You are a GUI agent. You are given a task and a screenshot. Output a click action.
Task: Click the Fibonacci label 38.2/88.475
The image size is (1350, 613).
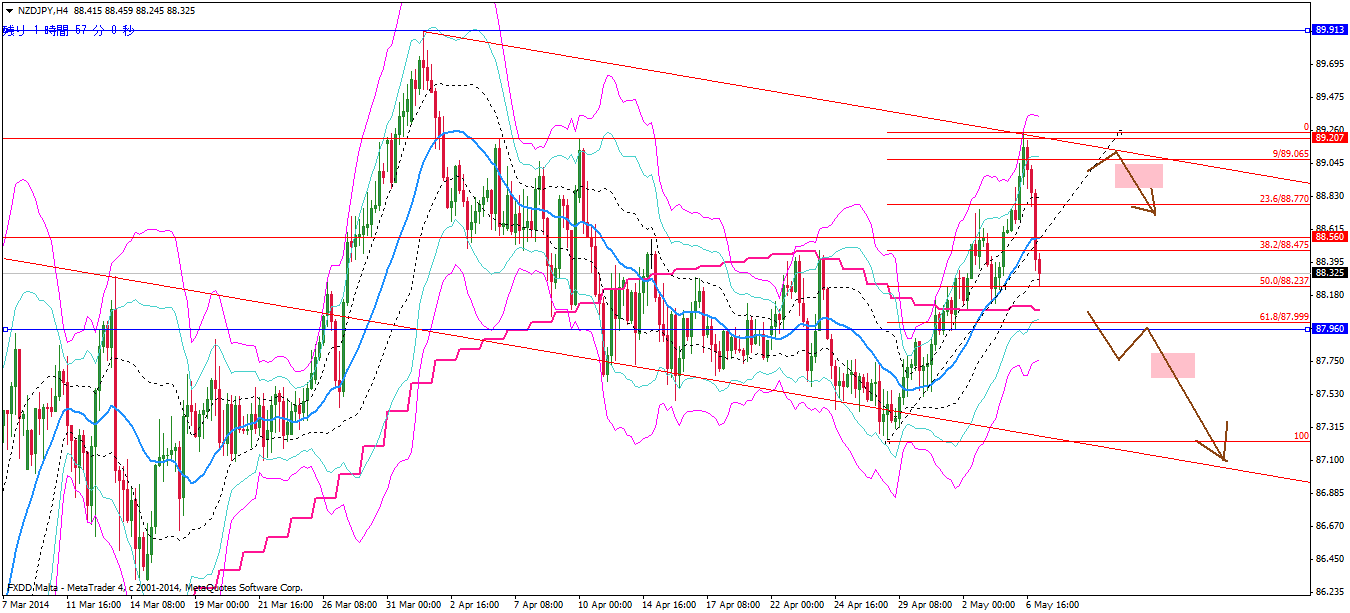(1283, 244)
